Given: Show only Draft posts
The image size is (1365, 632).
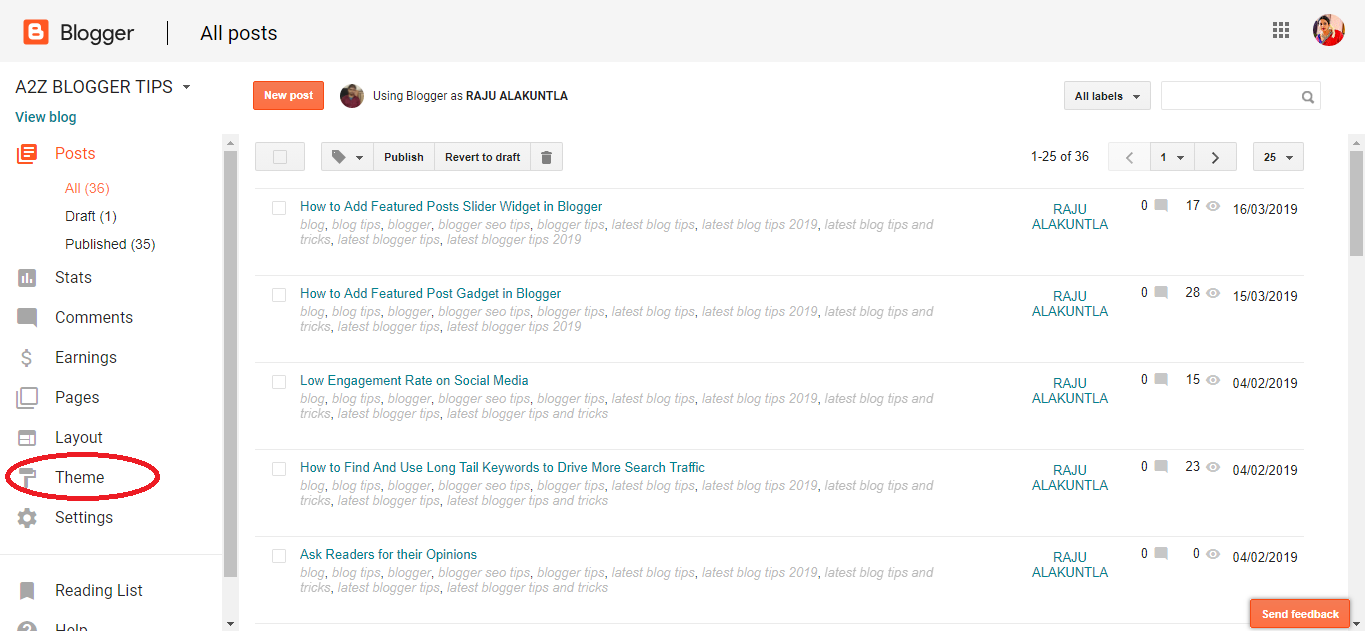Looking at the screenshot, I should click(x=90, y=215).
